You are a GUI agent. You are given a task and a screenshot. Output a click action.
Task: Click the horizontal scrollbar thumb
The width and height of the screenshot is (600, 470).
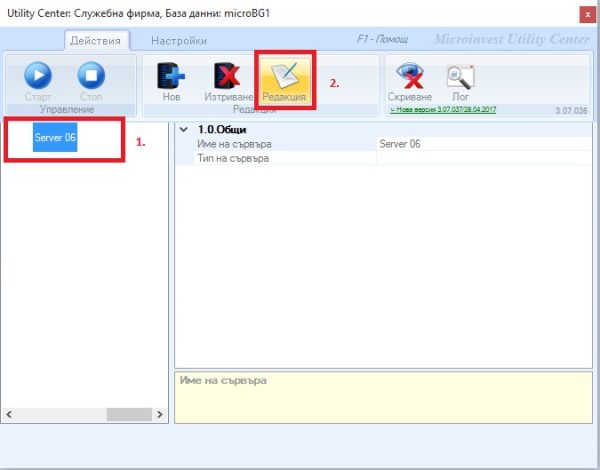(129, 414)
